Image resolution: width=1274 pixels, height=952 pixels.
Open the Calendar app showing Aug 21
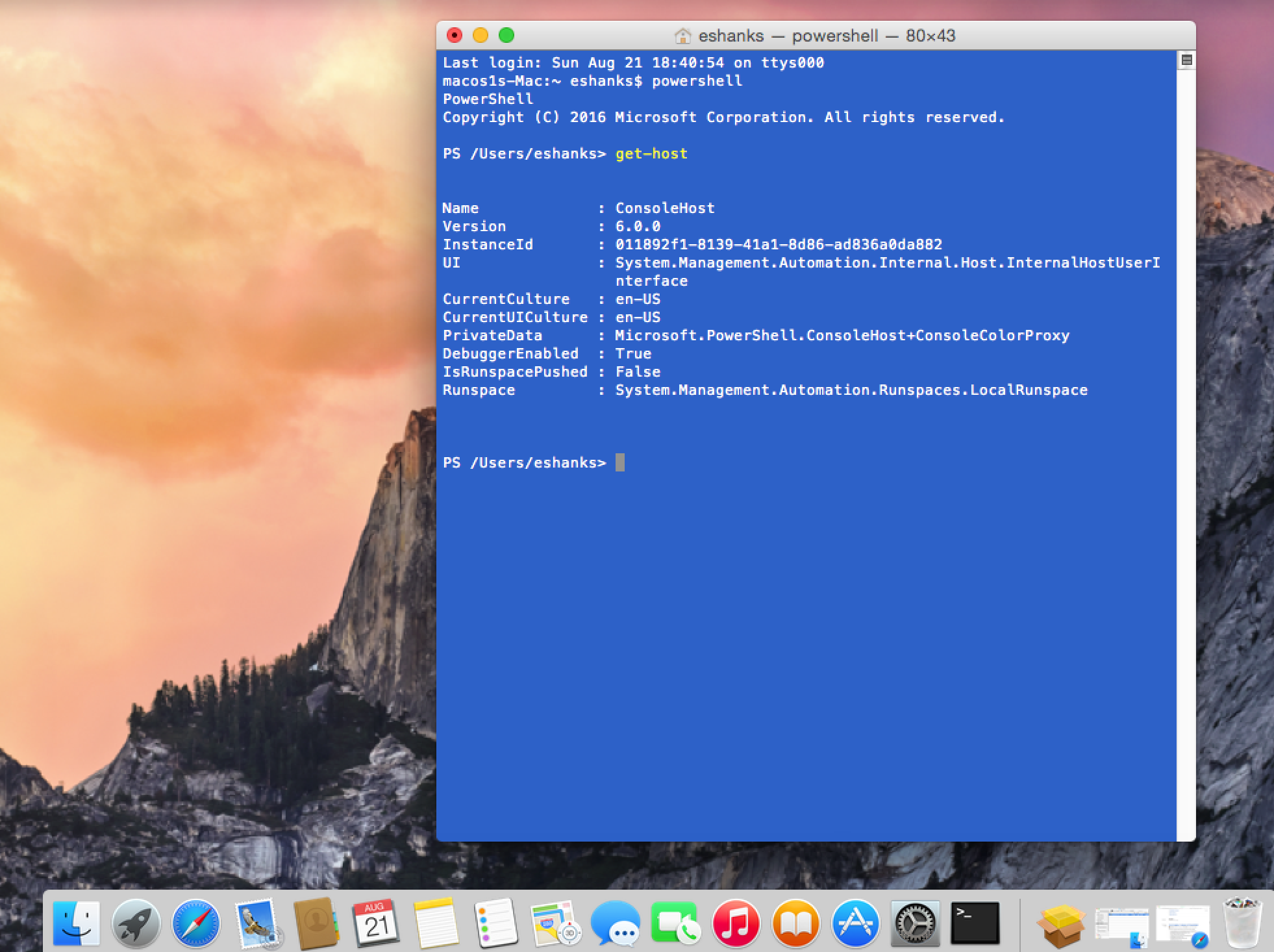pyautogui.click(x=375, y=923)
